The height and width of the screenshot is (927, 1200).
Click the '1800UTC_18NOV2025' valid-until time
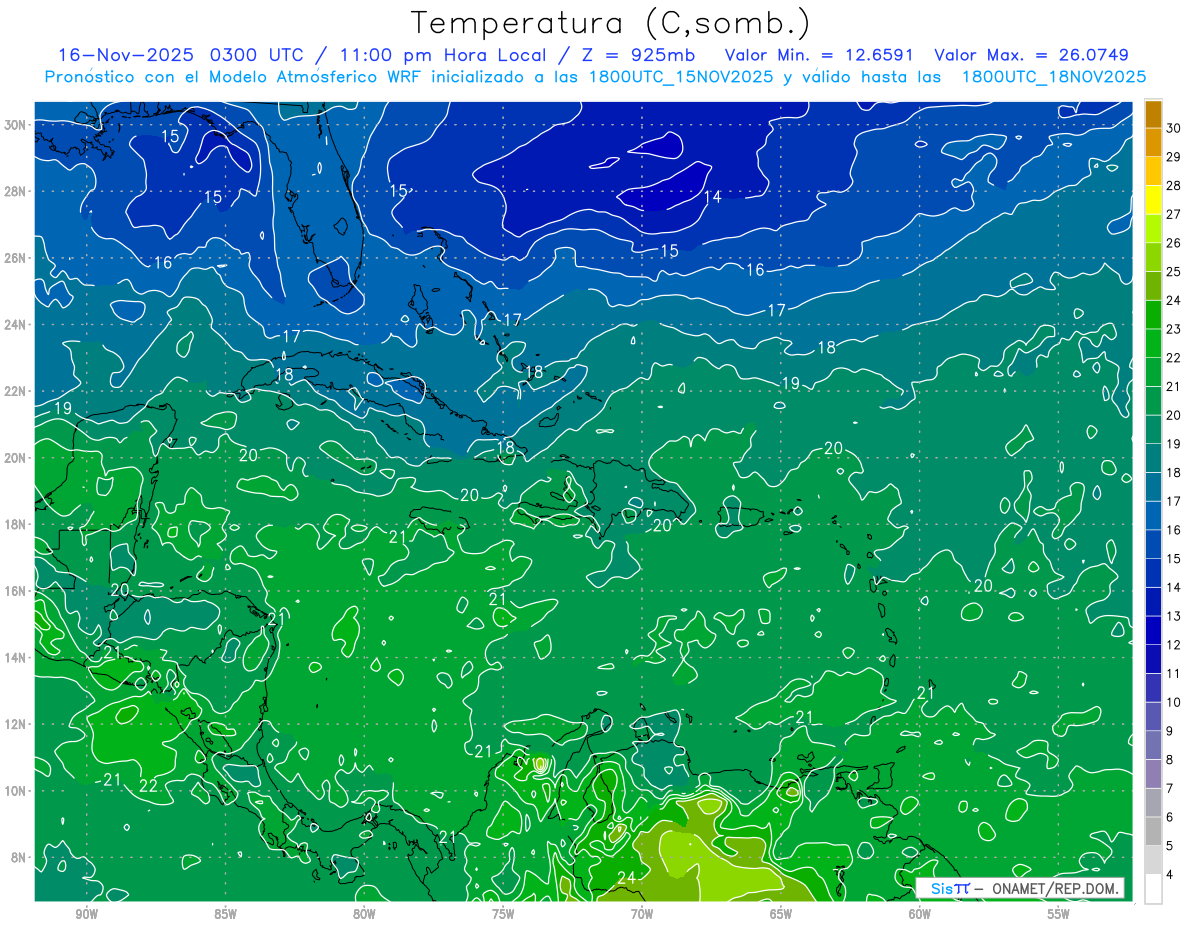1054,77
